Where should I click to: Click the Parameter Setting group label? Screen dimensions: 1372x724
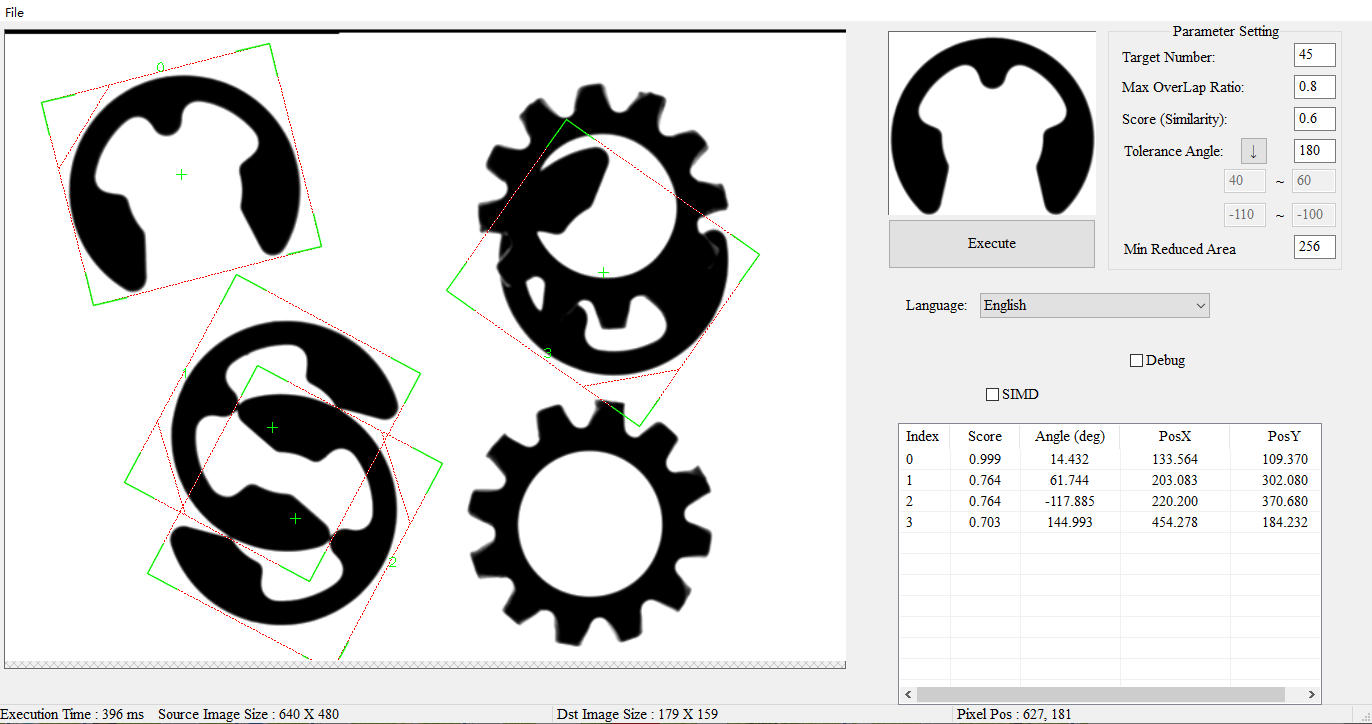pos(1225,31)
